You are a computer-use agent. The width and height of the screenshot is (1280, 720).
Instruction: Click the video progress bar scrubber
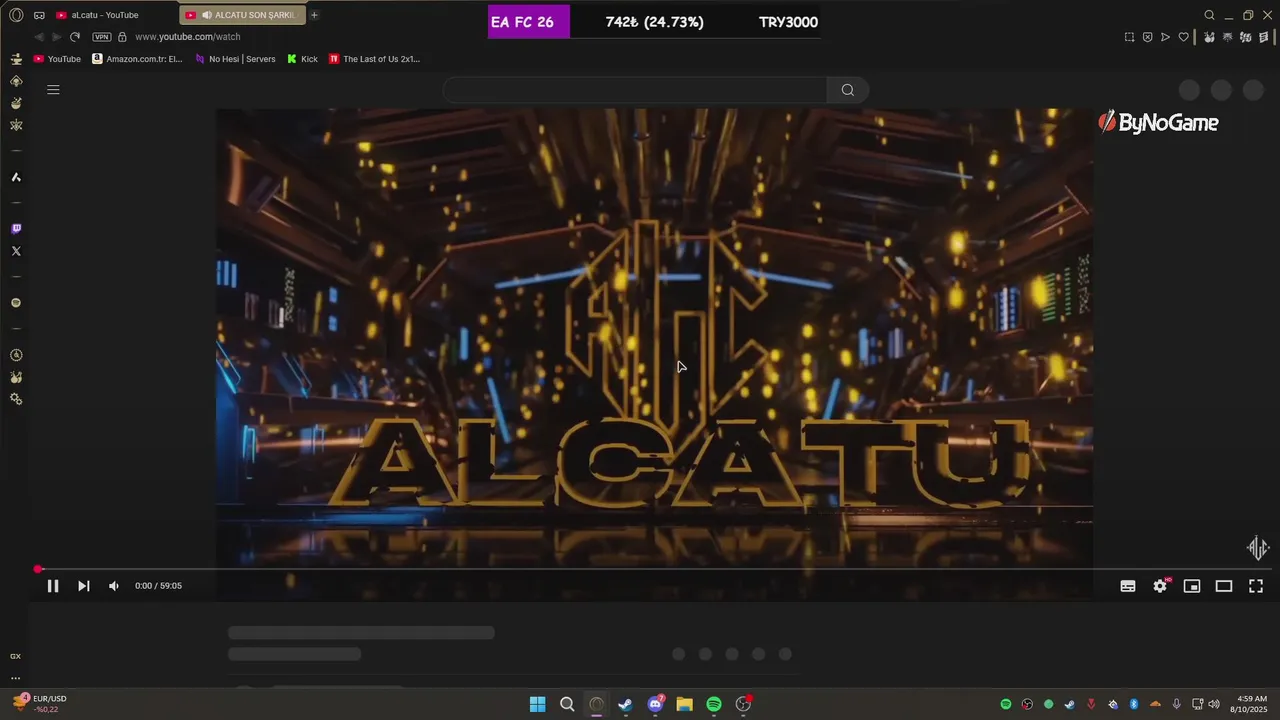tap(38, 569)
